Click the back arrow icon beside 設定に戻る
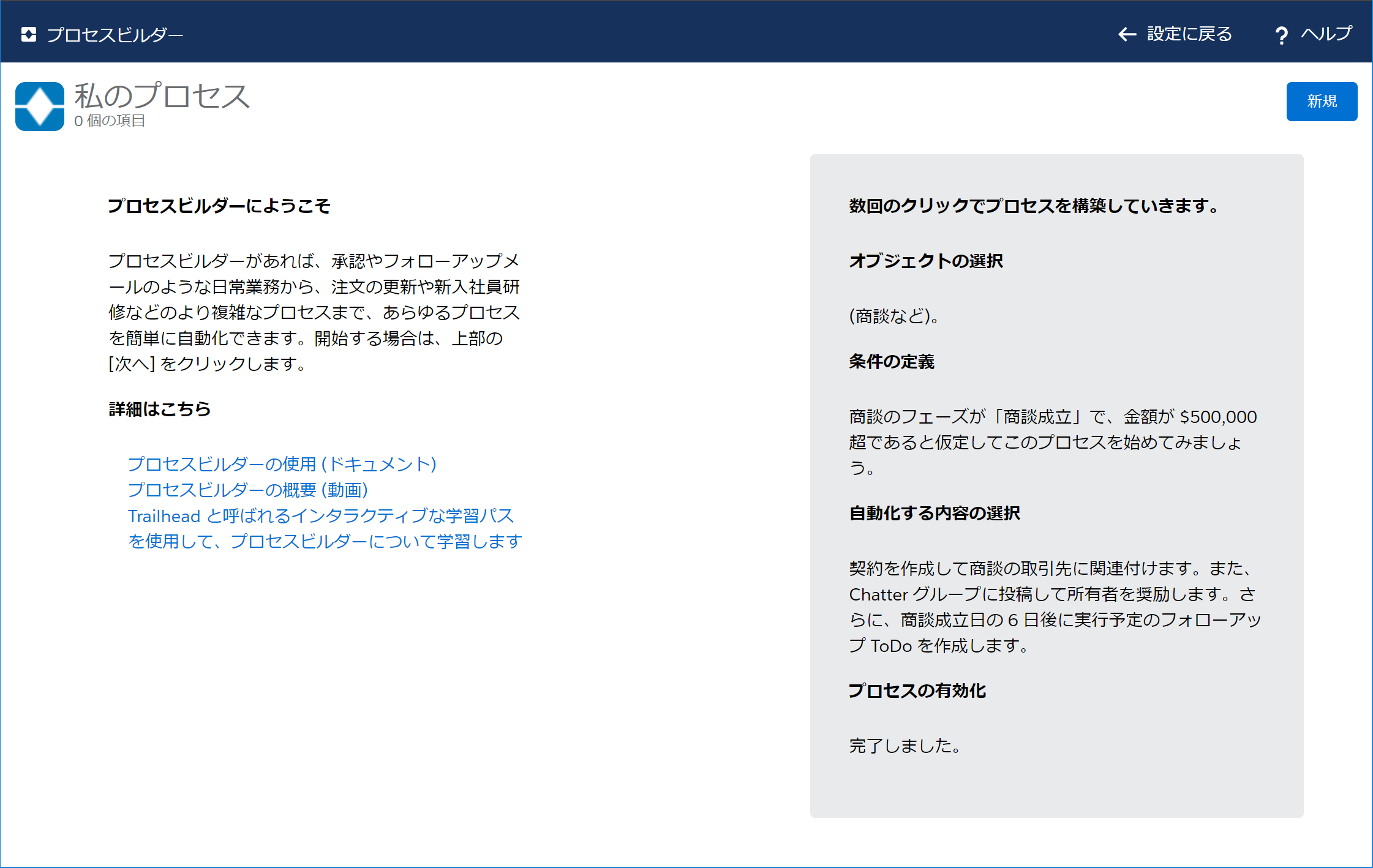Image resolution: width=1373 pixels, height=868 pixels. click(1127, 34)
